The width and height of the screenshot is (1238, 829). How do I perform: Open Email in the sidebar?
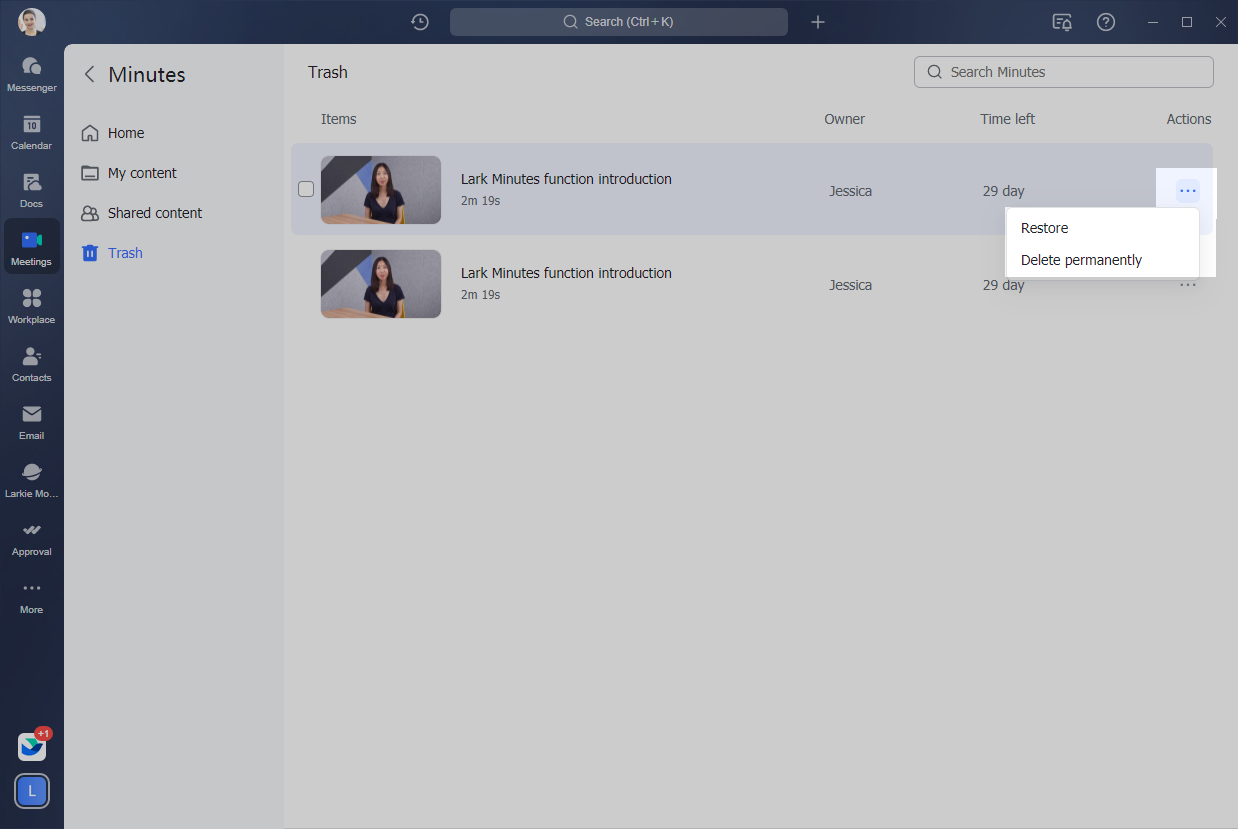pyautogui.click(x=31, y=421)
